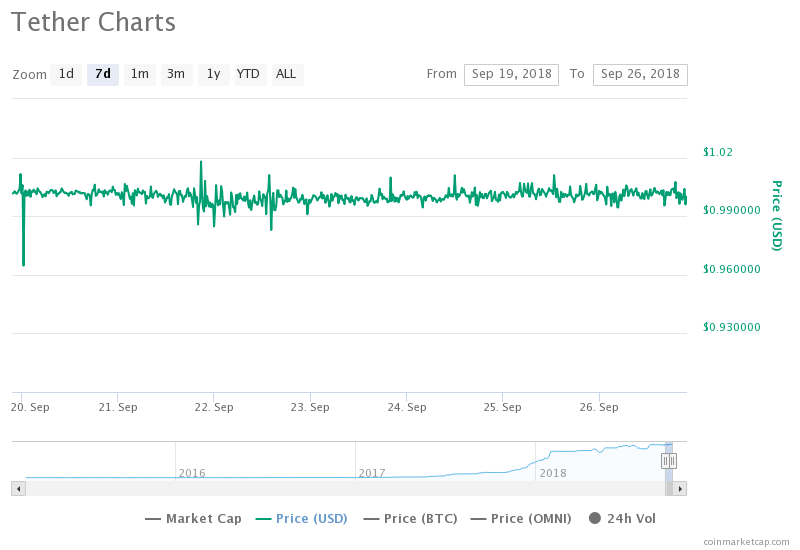Choose the YTD zoom option

click(x=251, y=74)
